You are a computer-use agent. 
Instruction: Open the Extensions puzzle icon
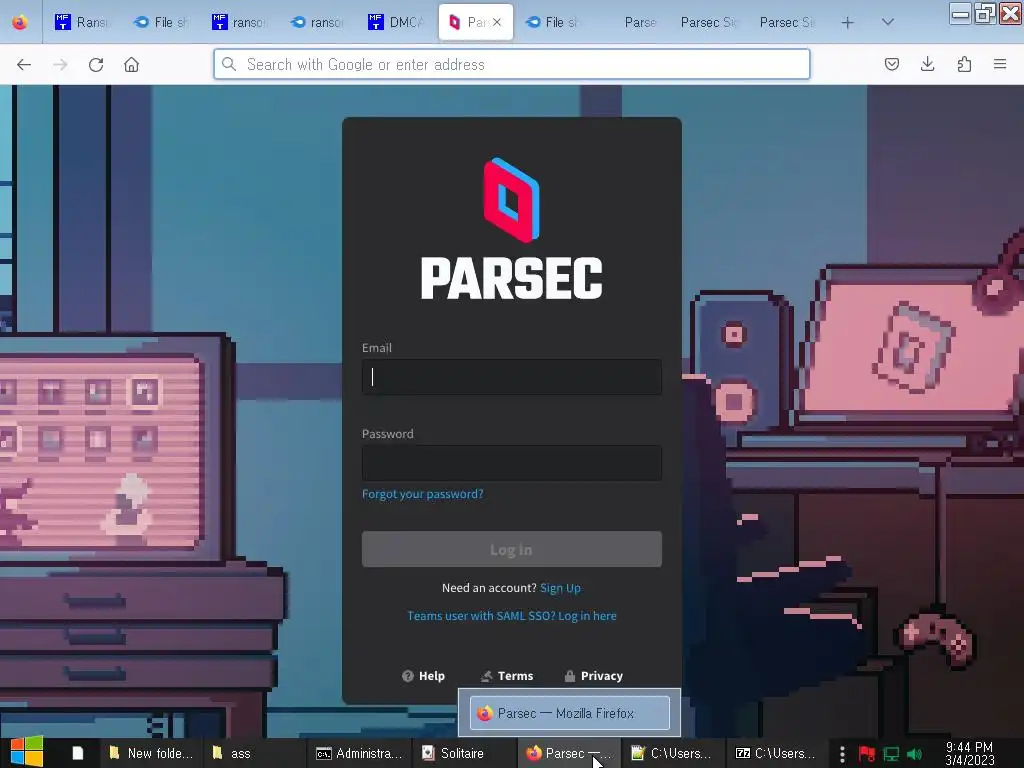point(964,64)
